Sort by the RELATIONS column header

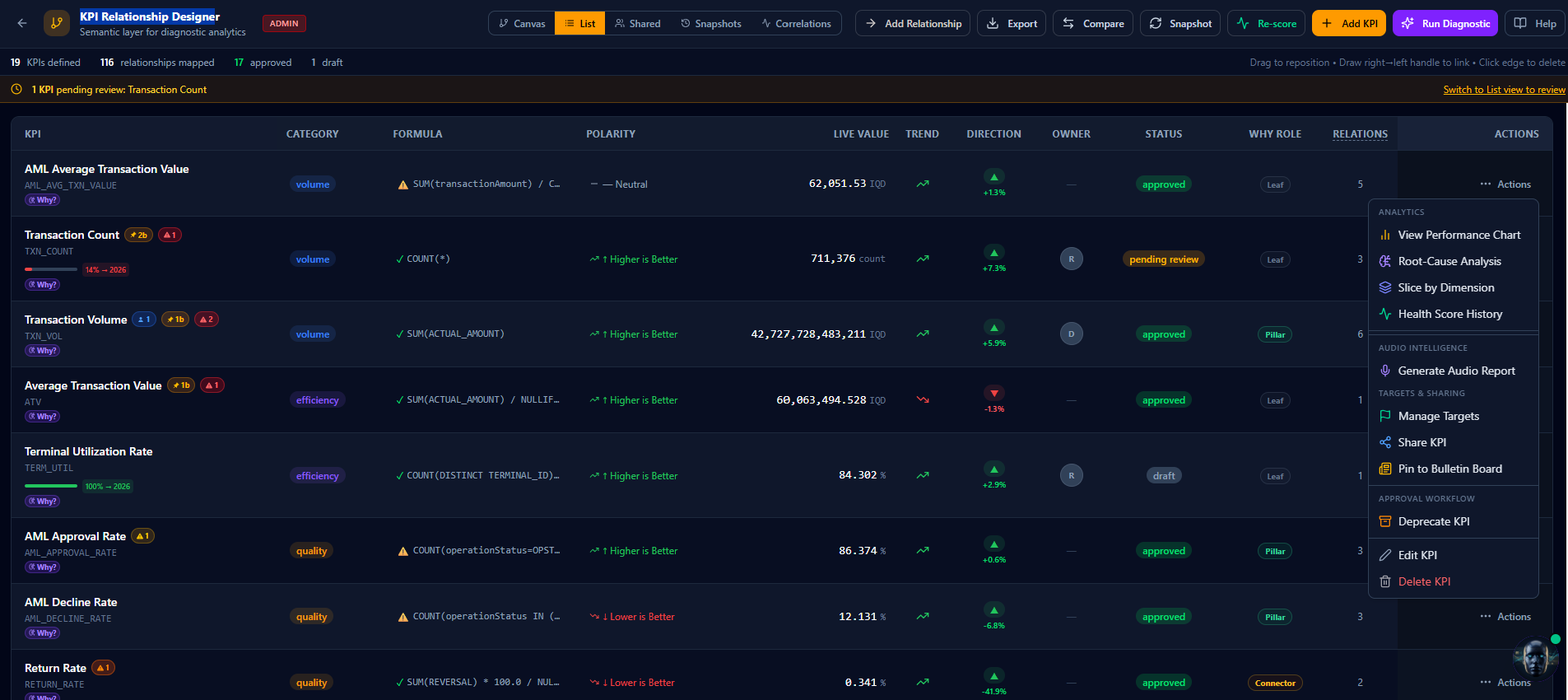coord(1360,133)
